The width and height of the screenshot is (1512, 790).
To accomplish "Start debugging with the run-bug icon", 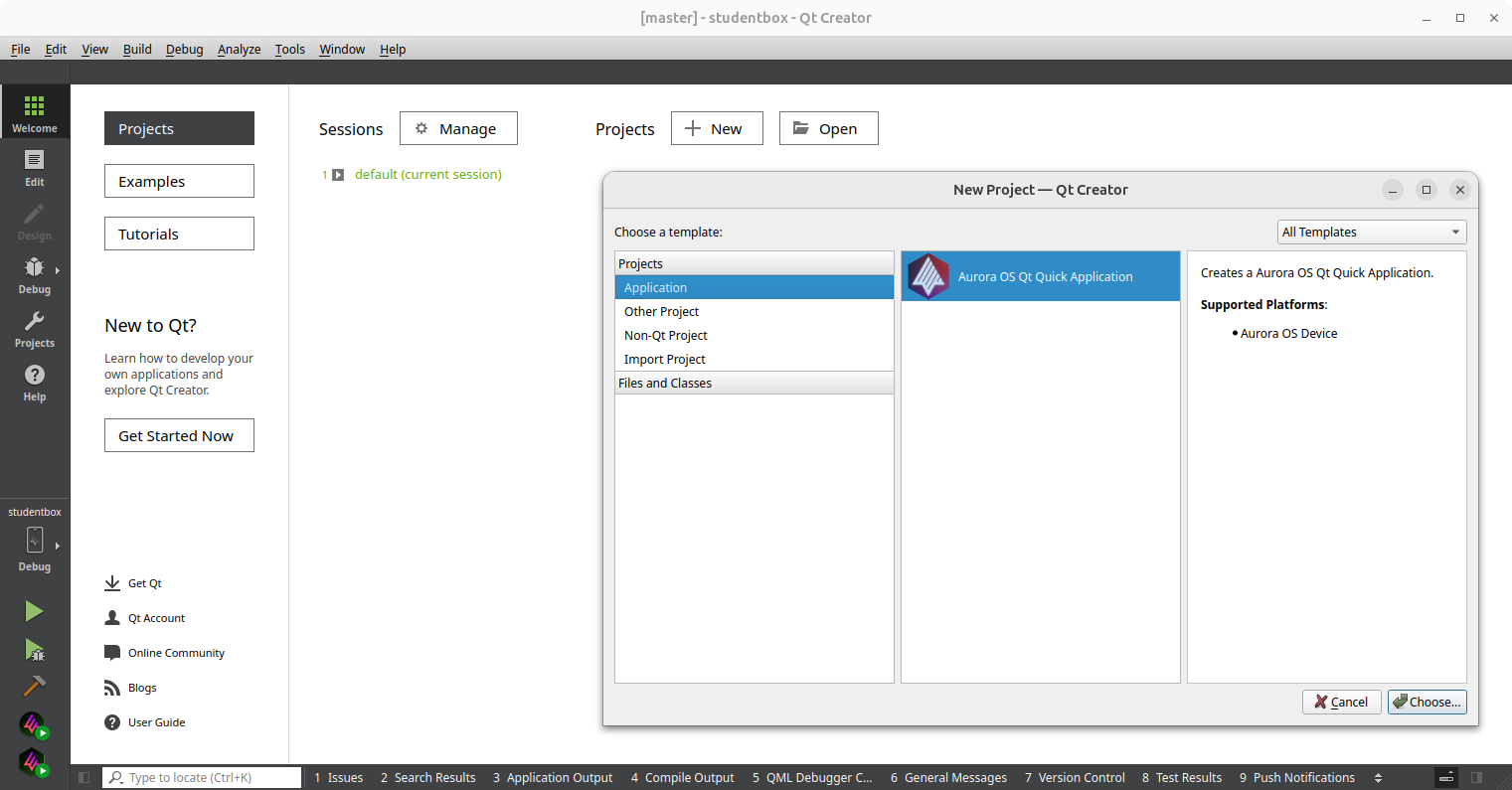I will pyautogui.click(x=34, y=650).
